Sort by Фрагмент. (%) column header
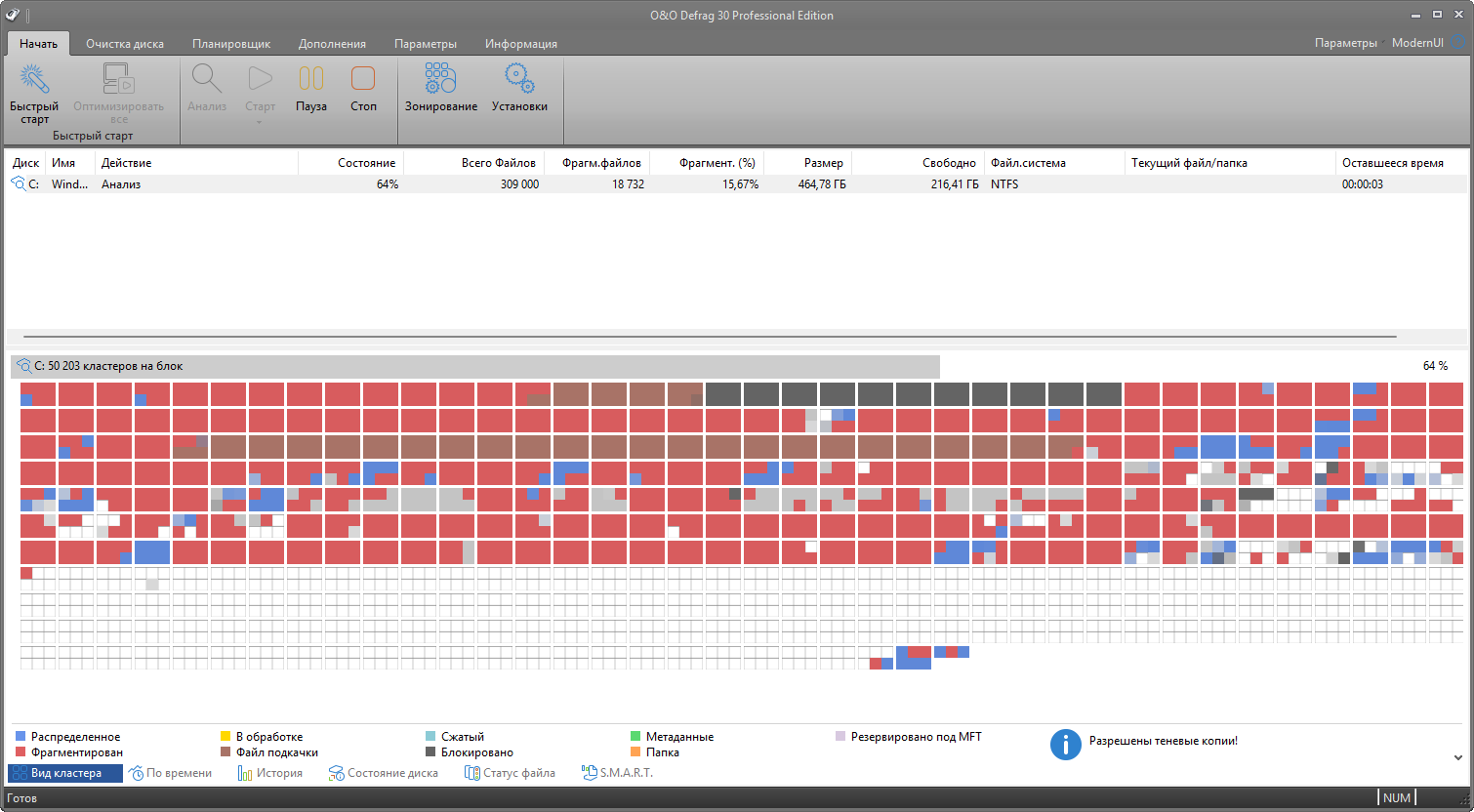Viewport: 1474px width, 812px height. coord(717,163)
